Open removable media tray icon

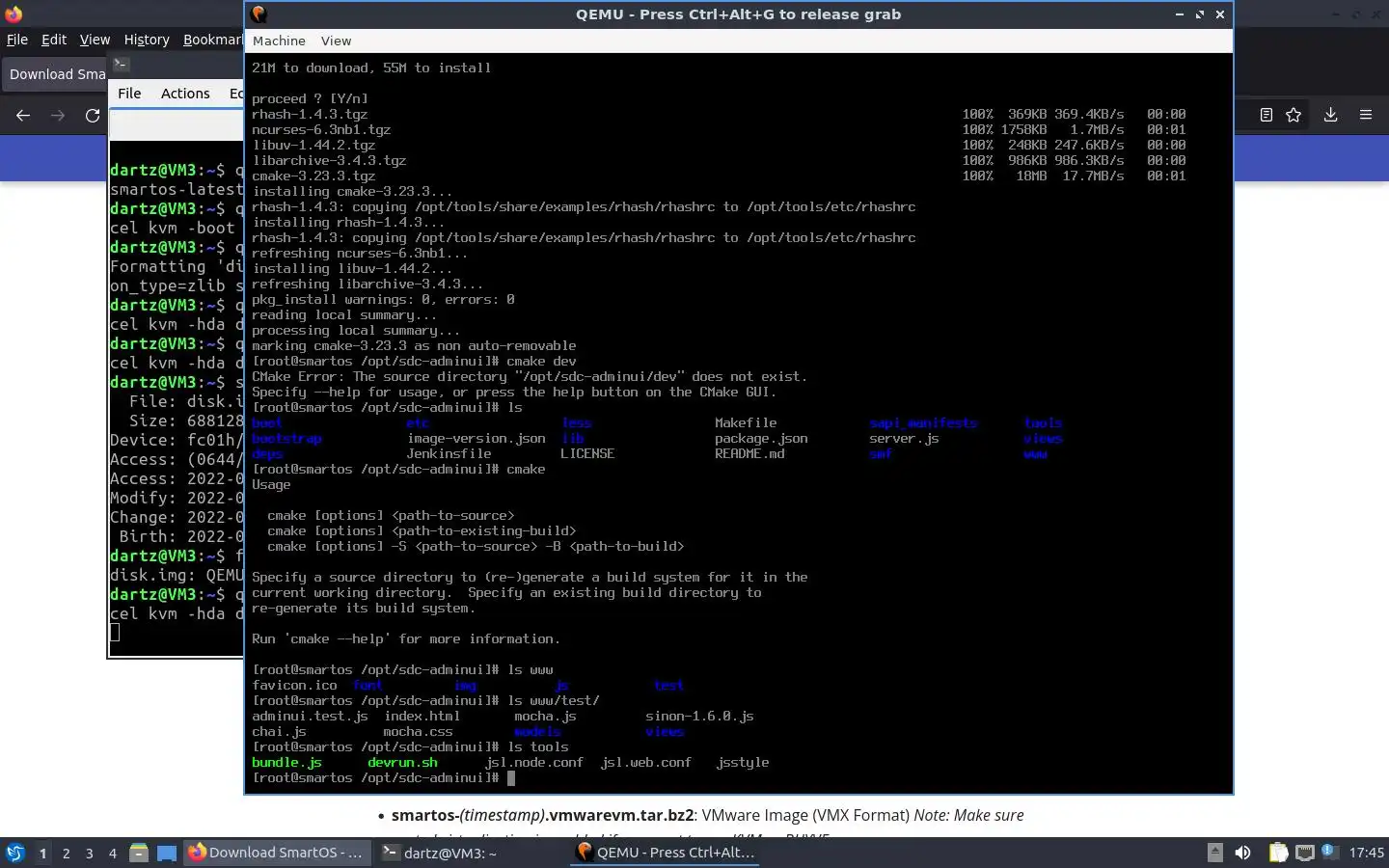point(1215,853)
